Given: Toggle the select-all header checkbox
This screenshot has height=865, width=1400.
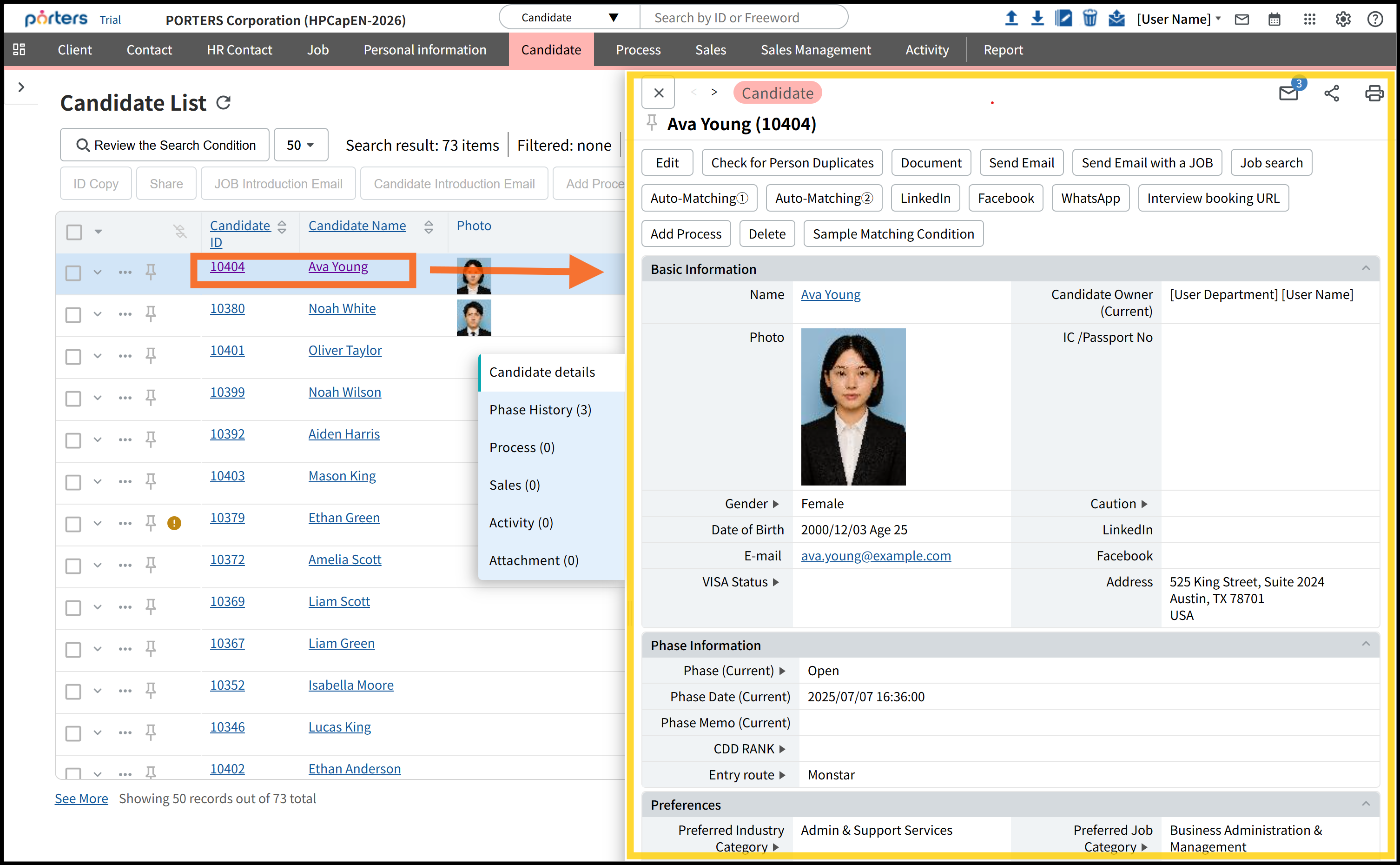Looking at the screenshot, I should coord(74,232).
